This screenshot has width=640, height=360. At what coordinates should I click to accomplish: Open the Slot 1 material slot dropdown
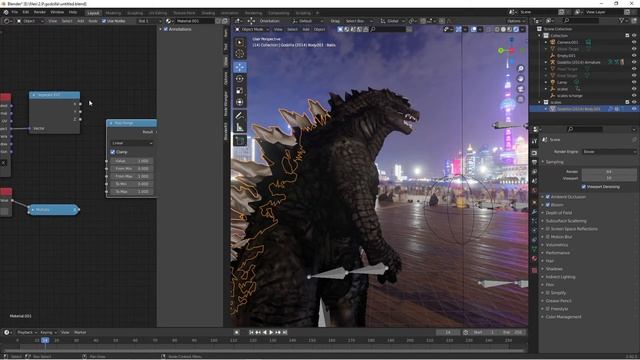149,21
